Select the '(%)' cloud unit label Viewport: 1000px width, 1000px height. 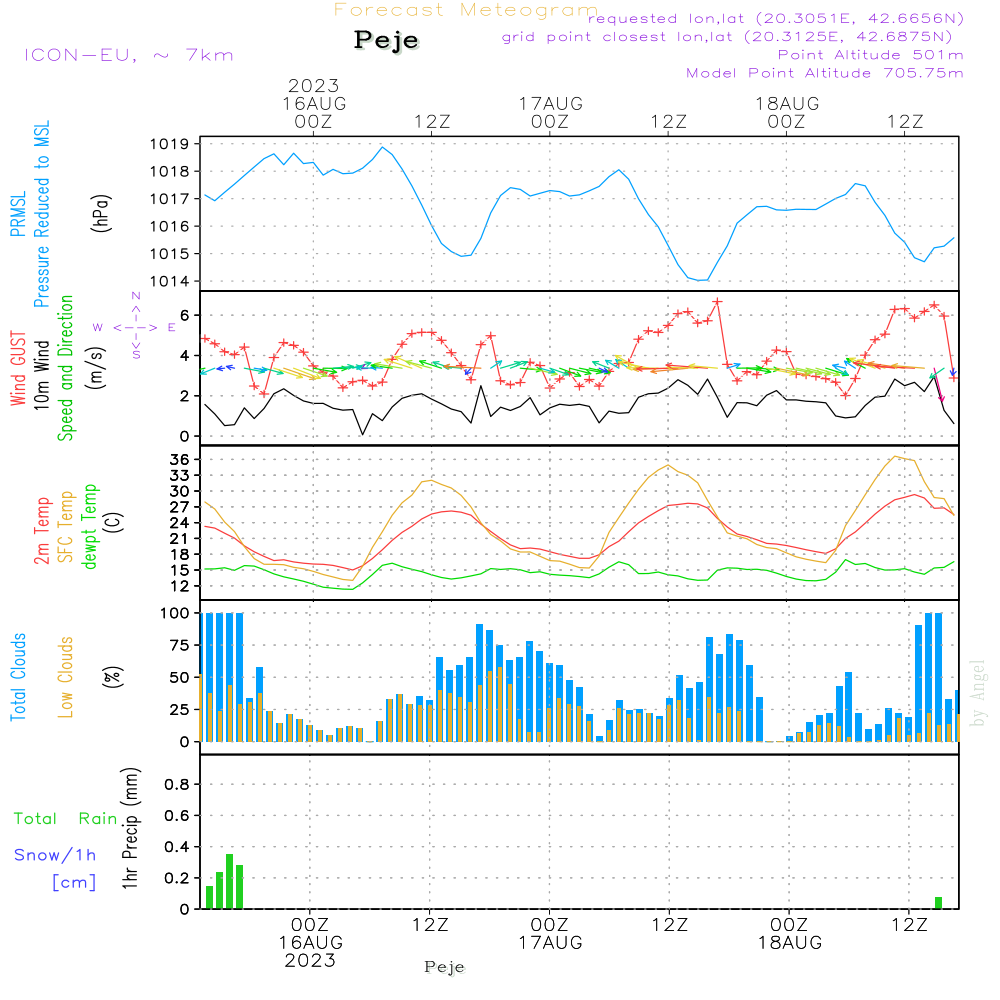(112, 677)
